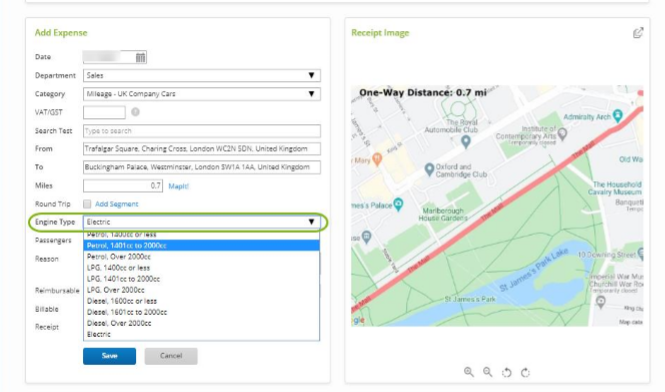Click the VAT/GST help info icon
The height and width of the screenshot is (392, 665).
[135, 112]
